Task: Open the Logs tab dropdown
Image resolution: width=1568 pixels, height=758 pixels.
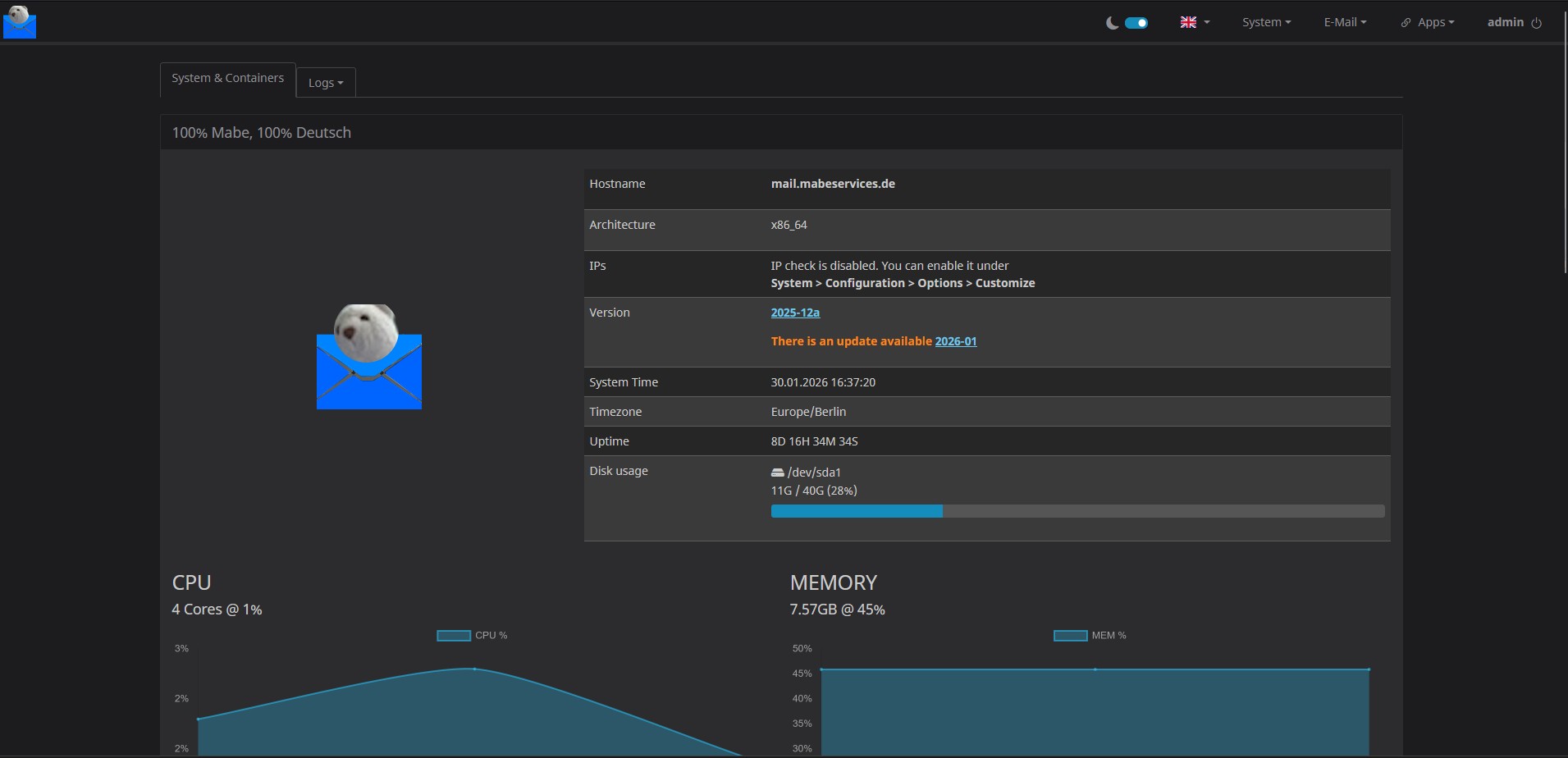Action: 326,83
